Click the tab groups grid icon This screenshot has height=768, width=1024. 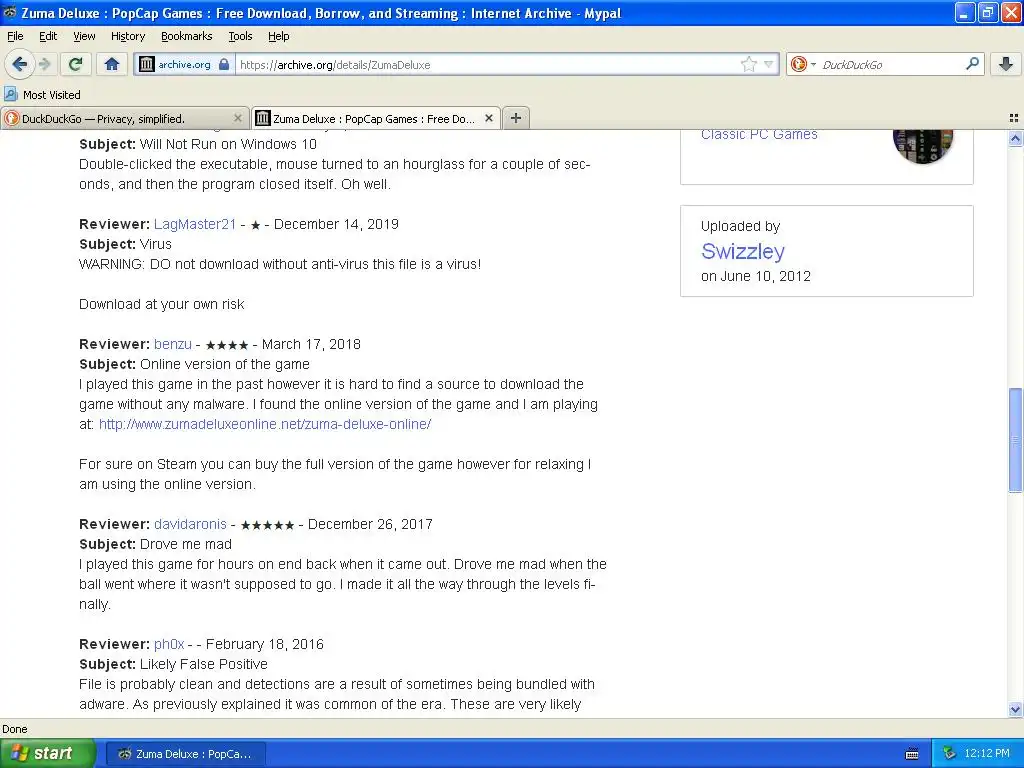1014,118
